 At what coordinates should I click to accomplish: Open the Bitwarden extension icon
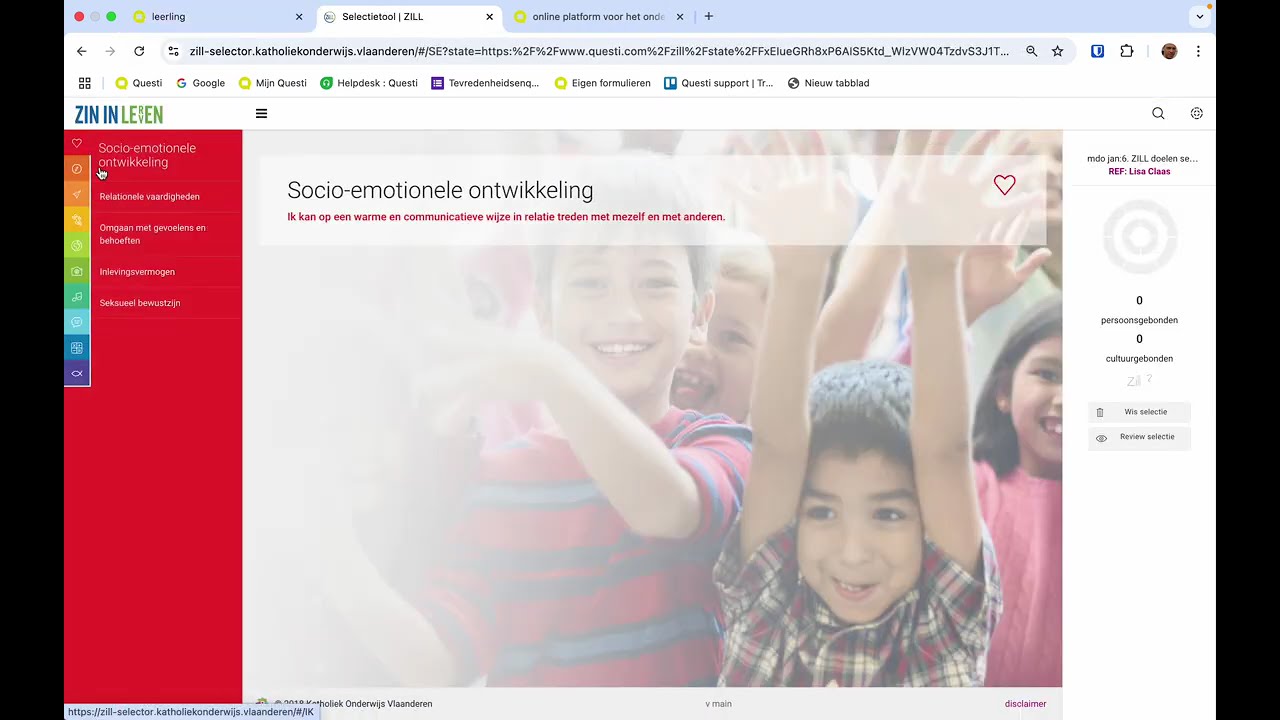(x=1097, y=51)
